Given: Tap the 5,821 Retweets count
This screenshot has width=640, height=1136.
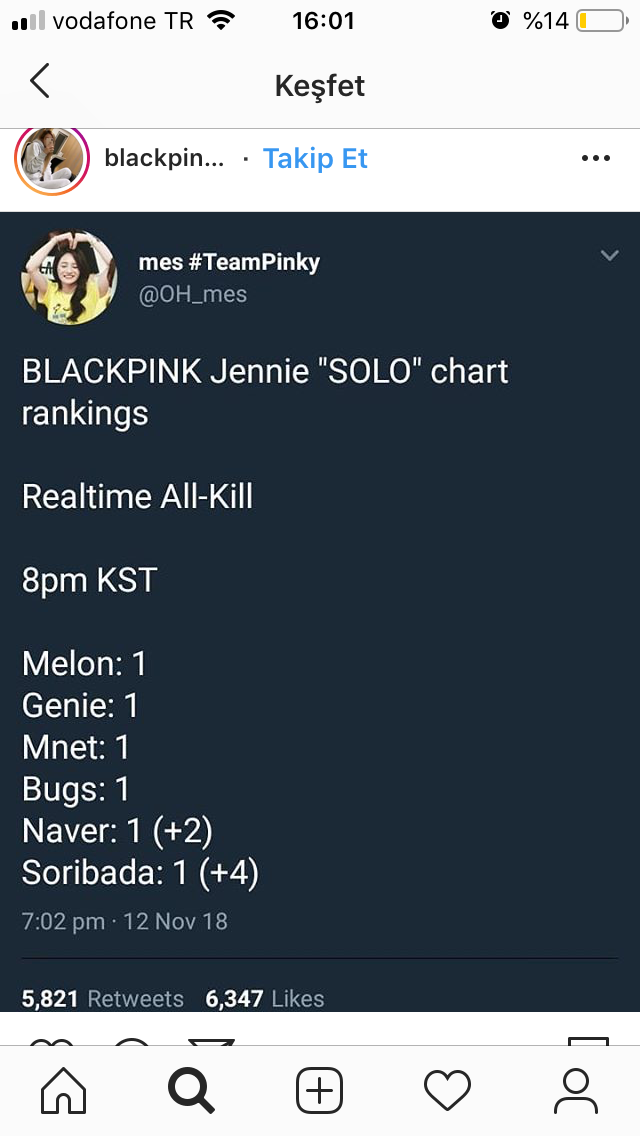Looking at the screenshot, I should (x=103, y=998).
